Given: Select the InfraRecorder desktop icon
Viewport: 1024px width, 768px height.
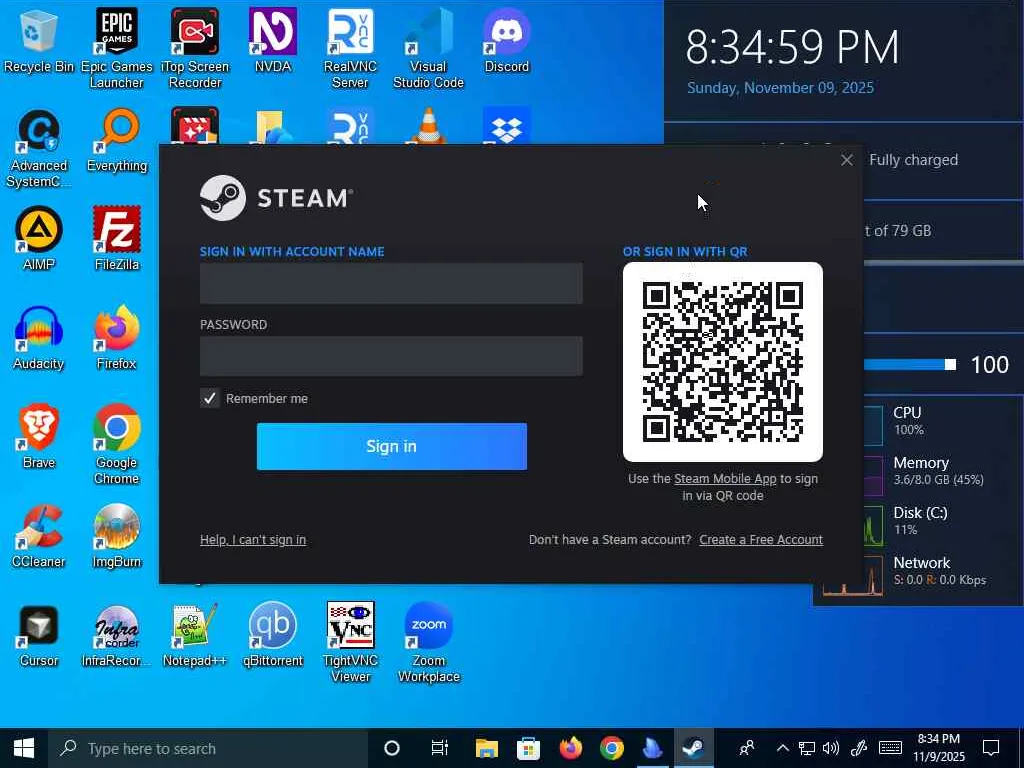Looking at the screenshot, I should 117,635.
